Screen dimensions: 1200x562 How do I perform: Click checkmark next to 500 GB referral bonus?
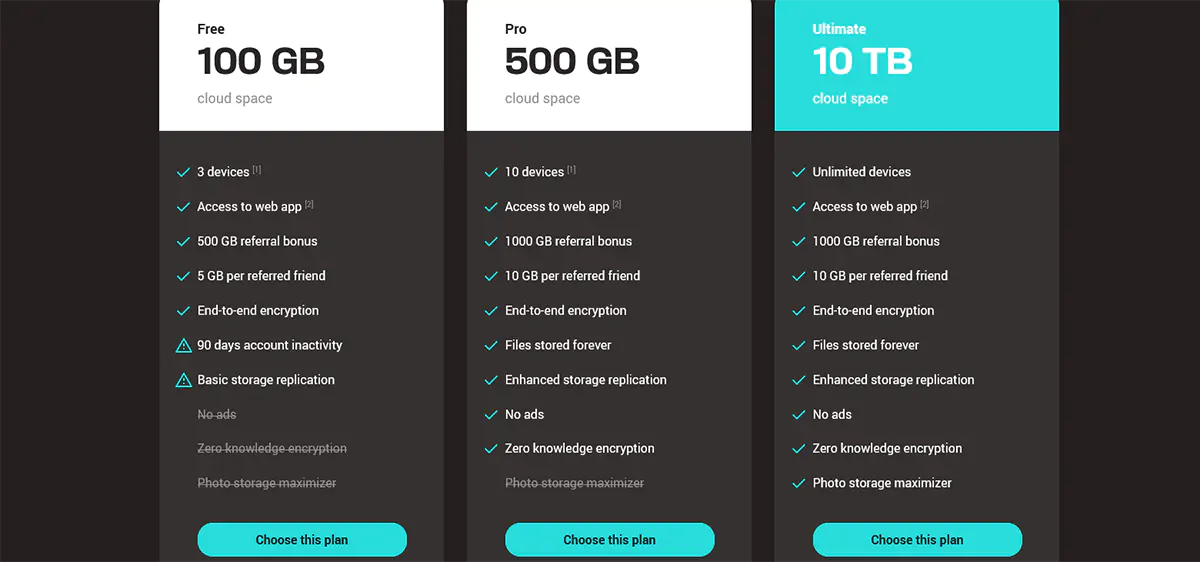[183, 242]
